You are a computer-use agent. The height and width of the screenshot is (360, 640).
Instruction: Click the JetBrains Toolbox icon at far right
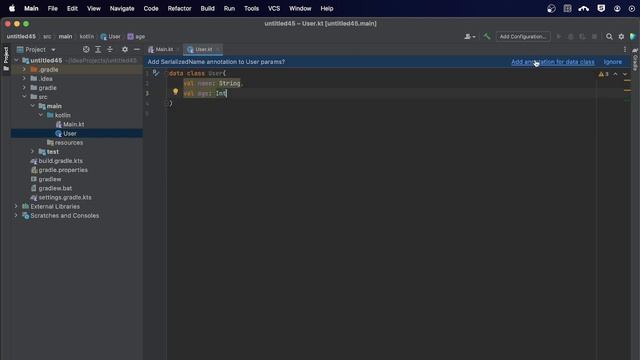[633, 37]
